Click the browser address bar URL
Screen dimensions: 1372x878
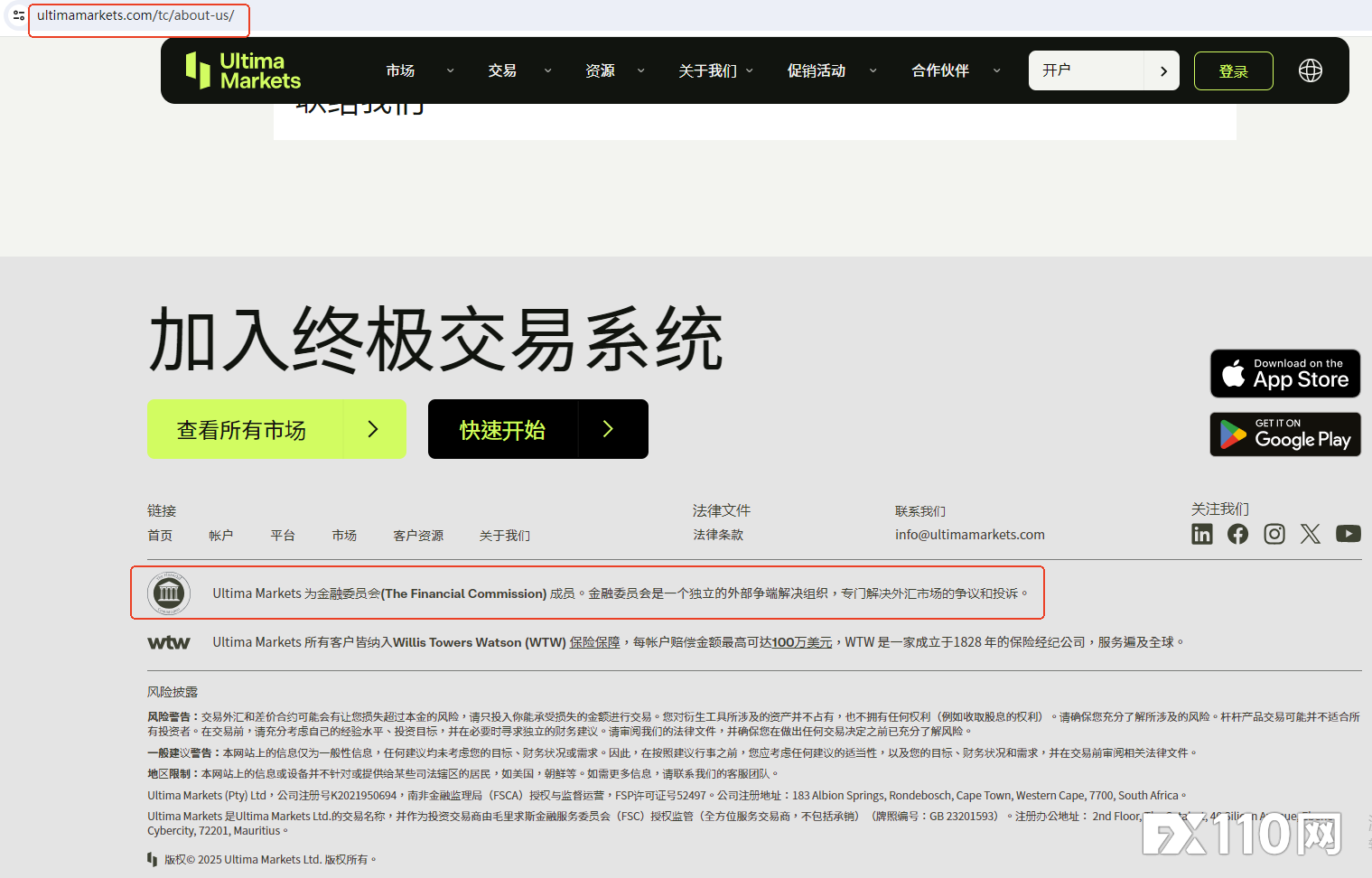135,15
